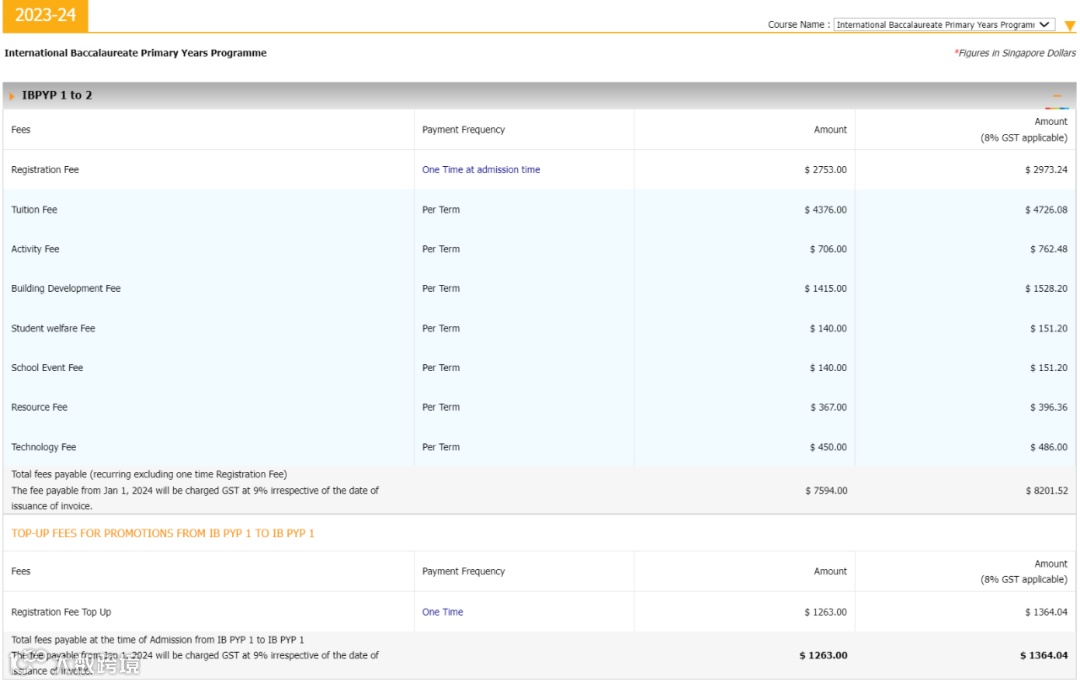Screen dimensions: 1080x683
Task: Click 'Per Term' in the Tuition Fee row
Action: coord(441,209)
